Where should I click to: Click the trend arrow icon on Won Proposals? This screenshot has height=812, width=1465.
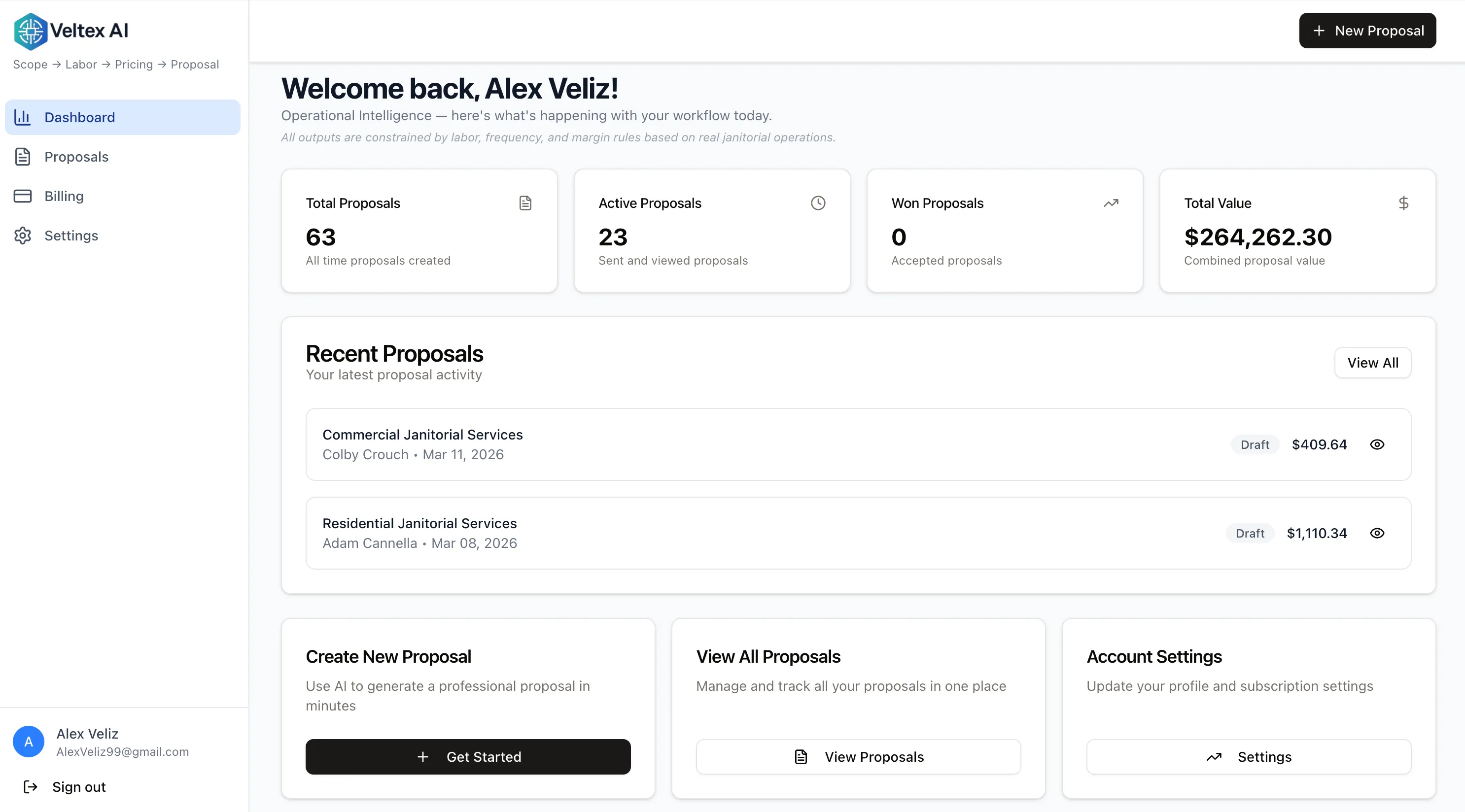[1111, 203]
